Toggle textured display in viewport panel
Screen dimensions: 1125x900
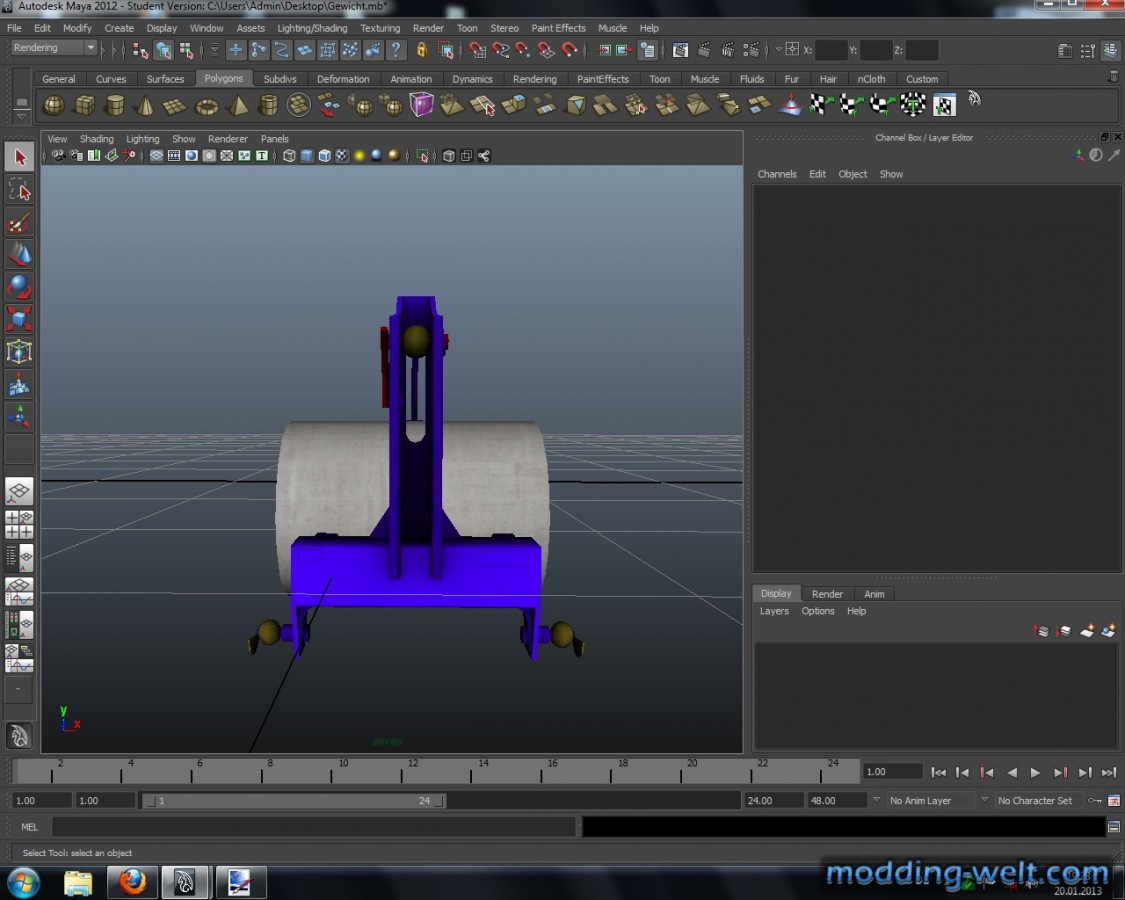342,156
